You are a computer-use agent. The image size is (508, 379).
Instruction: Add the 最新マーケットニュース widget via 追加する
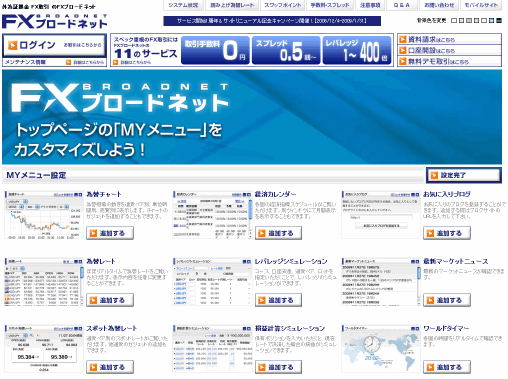point(447,300)
